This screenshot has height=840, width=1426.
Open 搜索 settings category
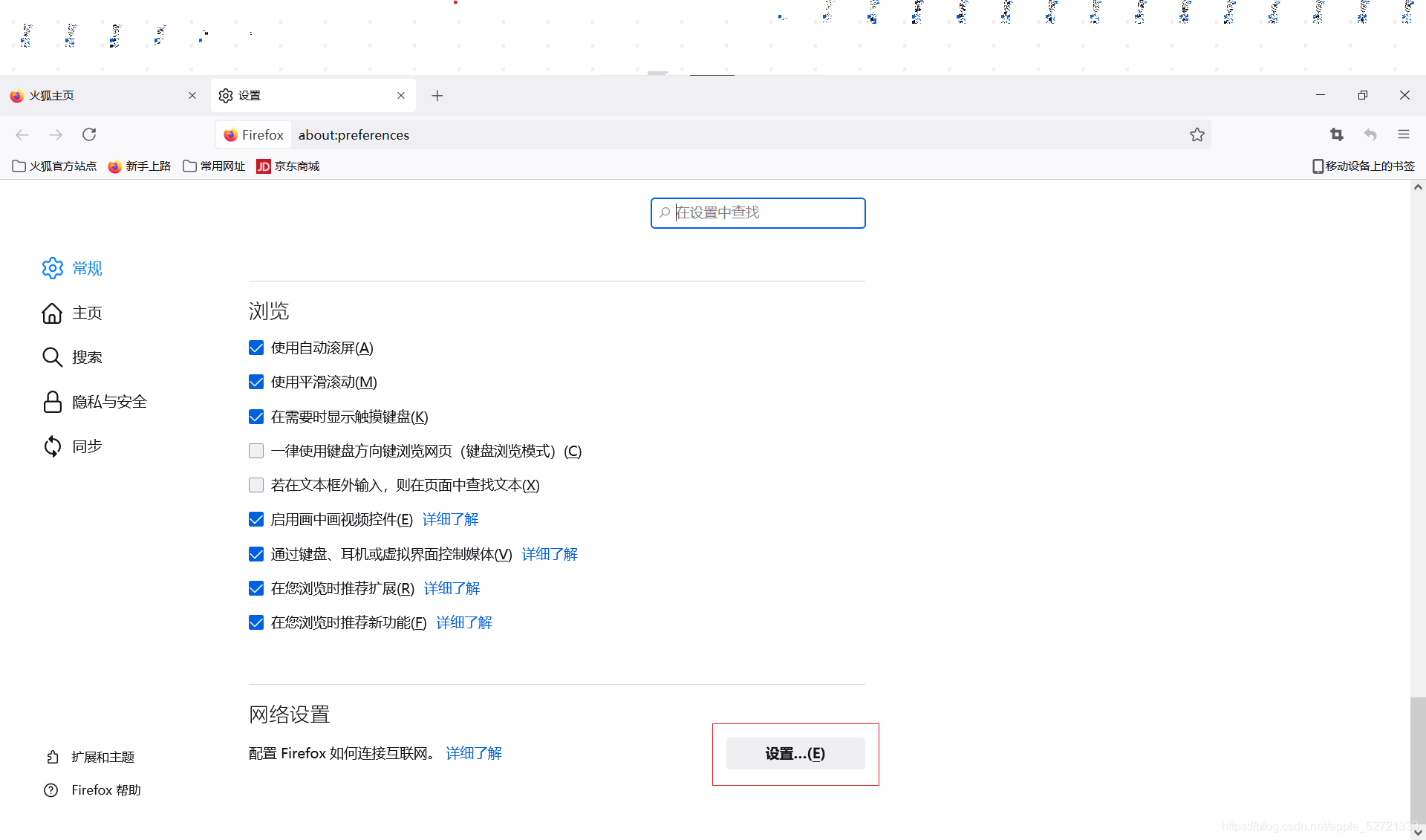(x=72, y=357)
